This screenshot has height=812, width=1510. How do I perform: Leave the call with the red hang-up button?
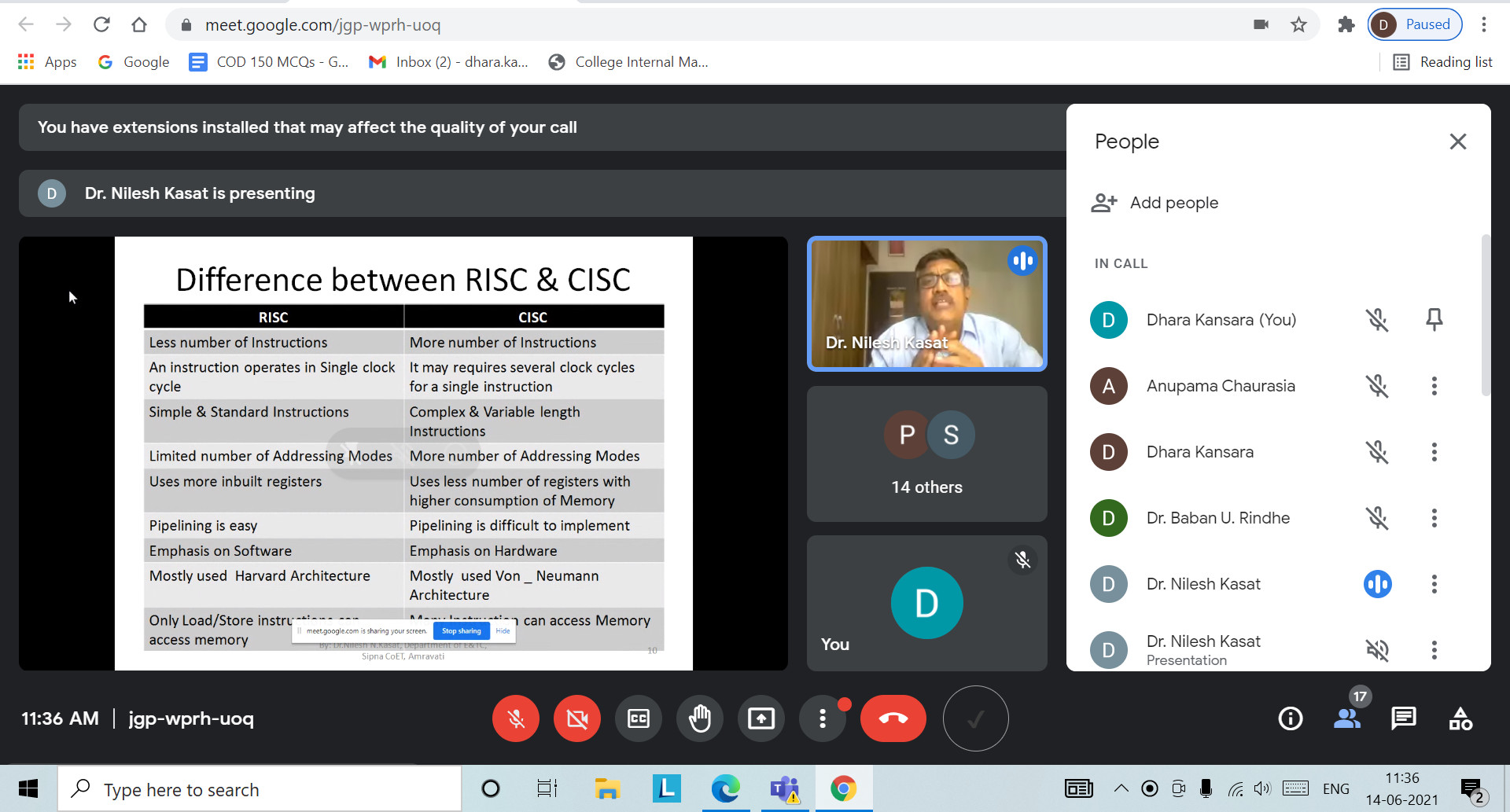click(893, 718)
